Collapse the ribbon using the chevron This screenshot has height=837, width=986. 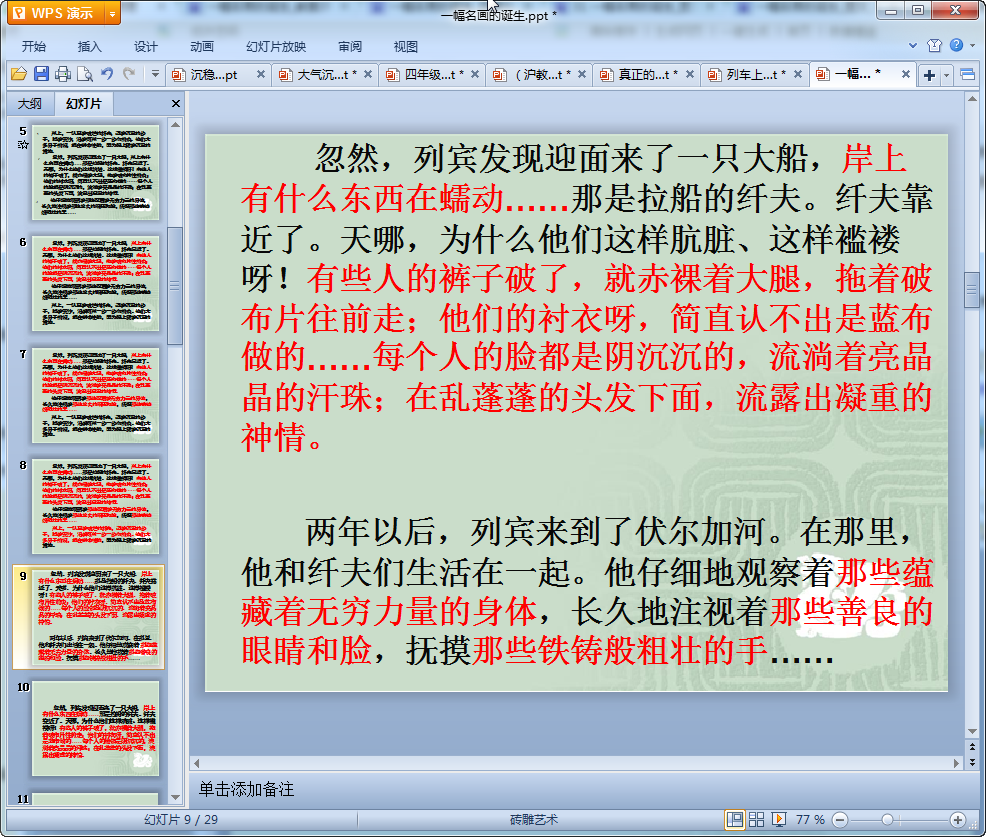(x=913, y=45)
